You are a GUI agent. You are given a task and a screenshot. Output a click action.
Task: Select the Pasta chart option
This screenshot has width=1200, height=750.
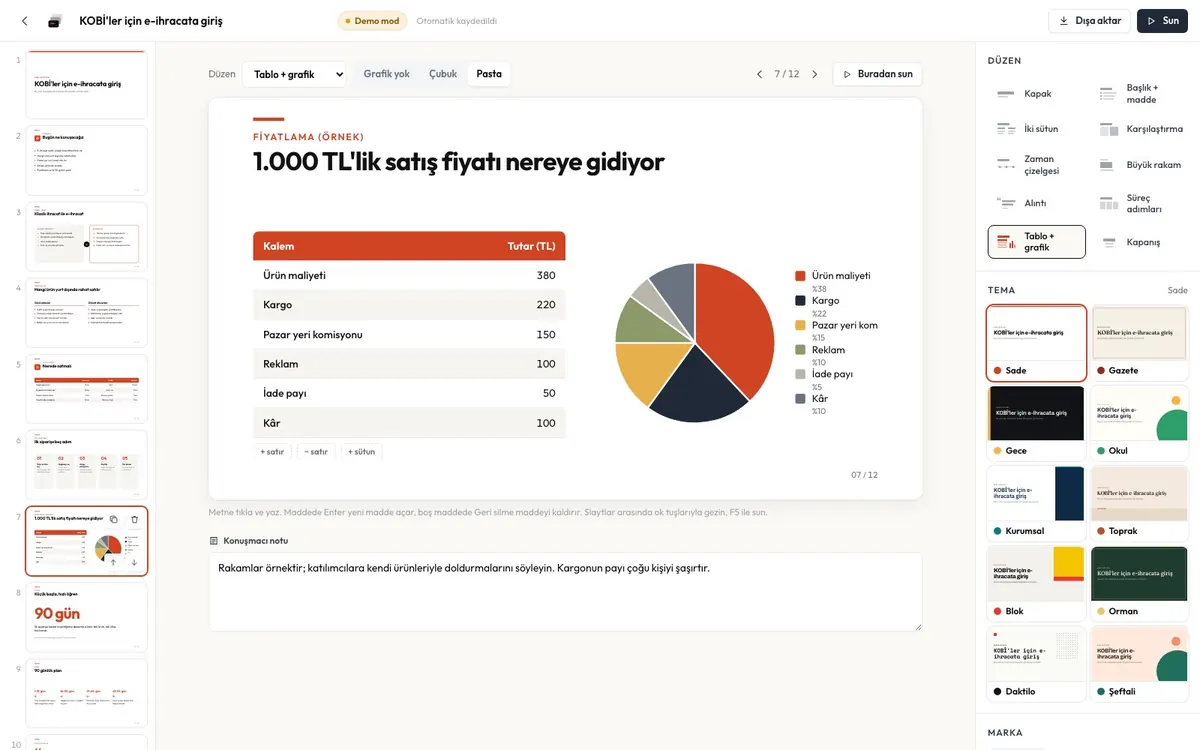click(489, 74)
